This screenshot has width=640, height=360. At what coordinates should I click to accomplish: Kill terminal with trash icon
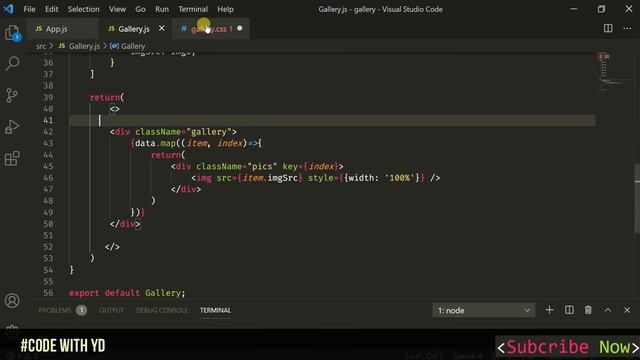(x=588, y=310)
